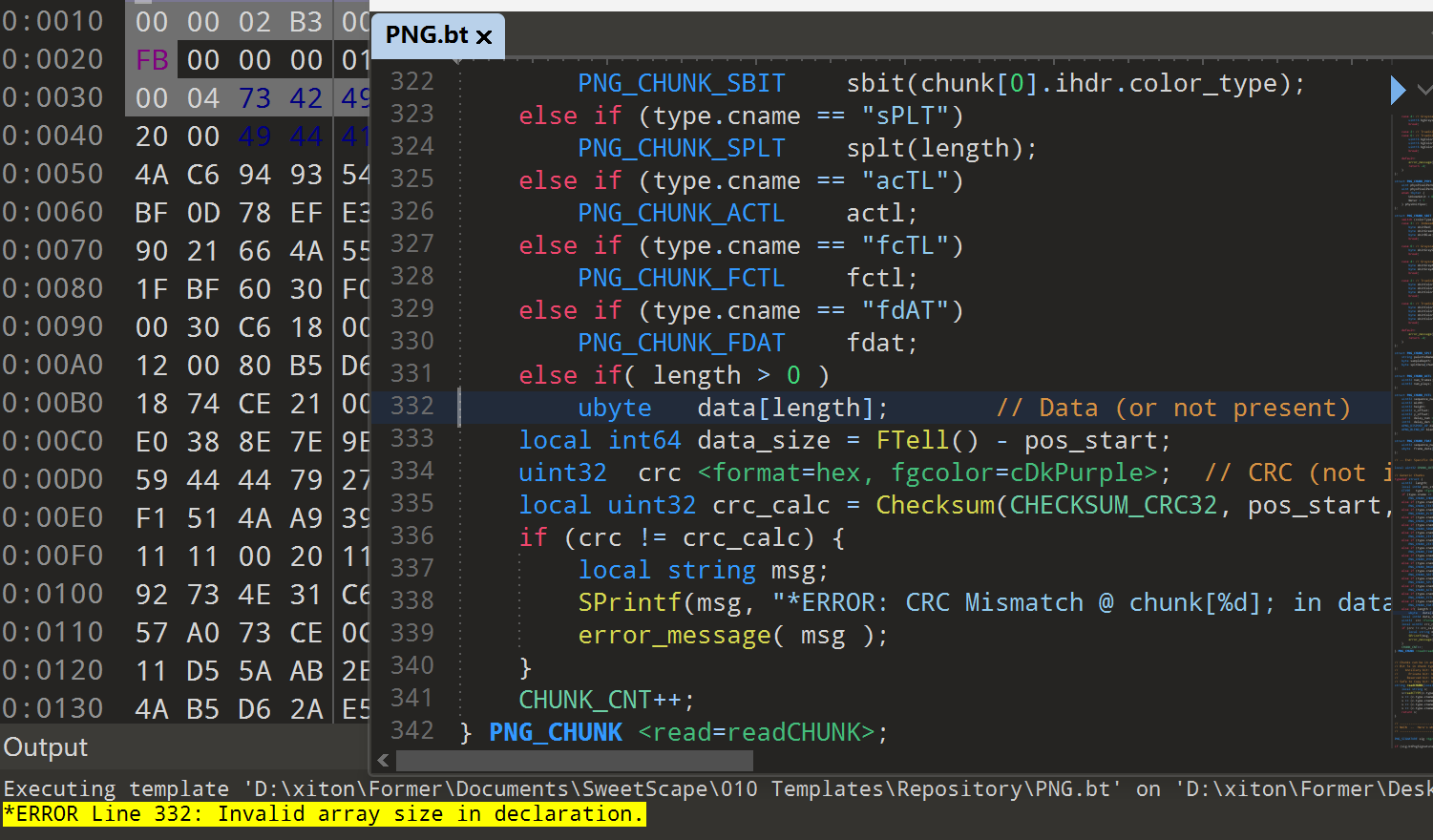Open the dropdown chevron beside the run icon
This screenshot has width=1433, height=840.
[x=1424, y=90]
